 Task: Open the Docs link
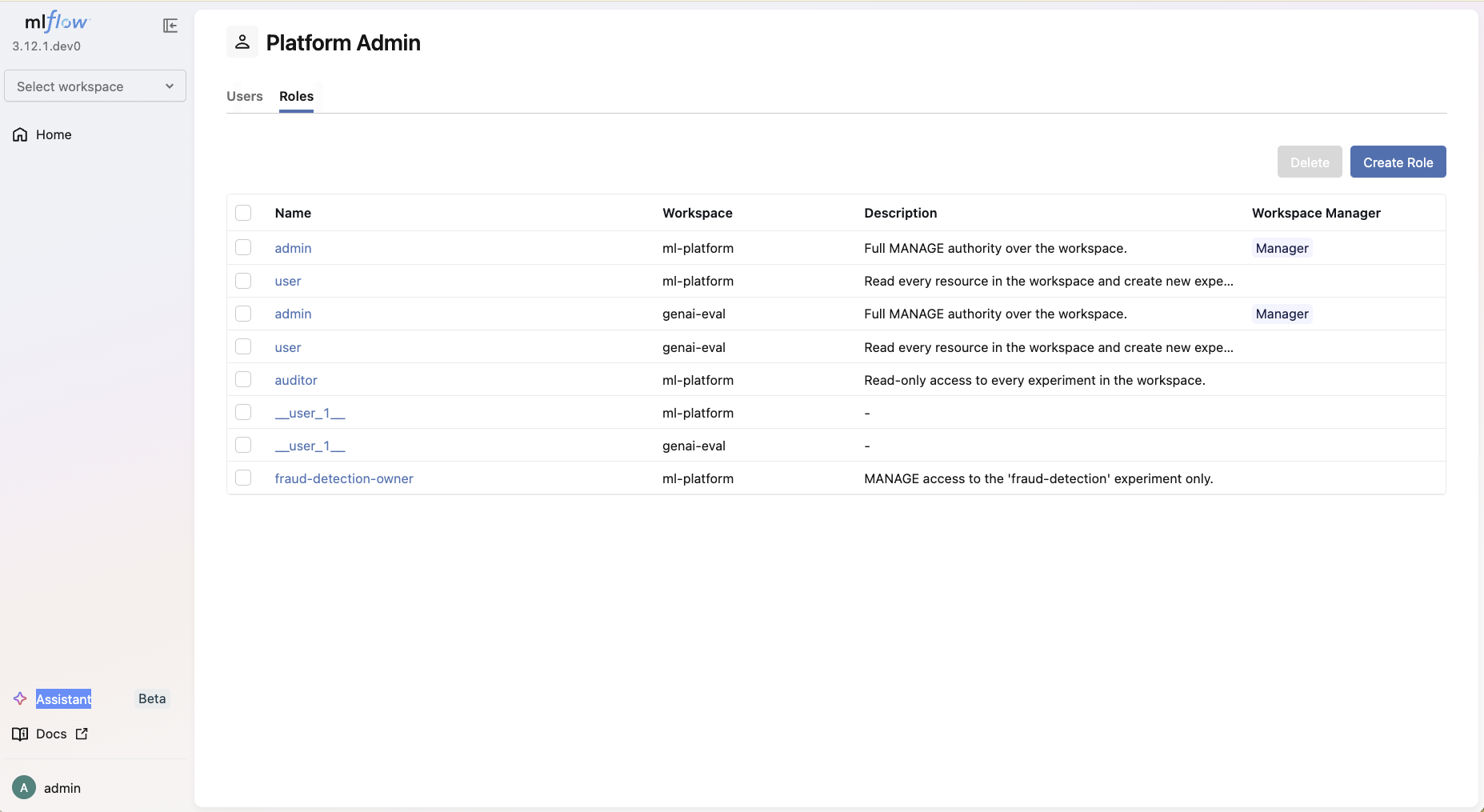51,734
